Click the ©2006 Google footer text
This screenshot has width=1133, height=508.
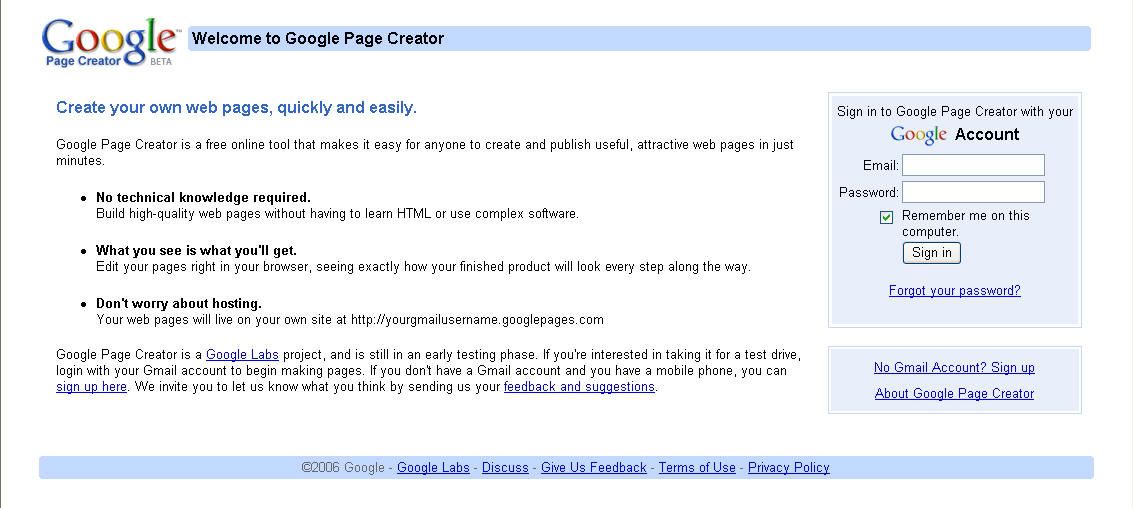click(x=343, y=468)
